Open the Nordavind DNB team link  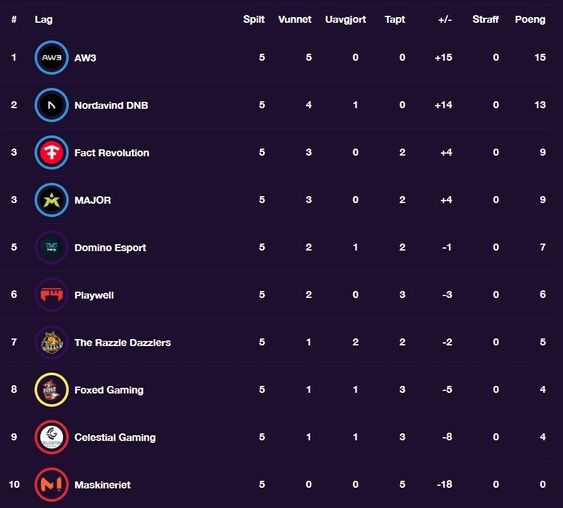[111, 105]
